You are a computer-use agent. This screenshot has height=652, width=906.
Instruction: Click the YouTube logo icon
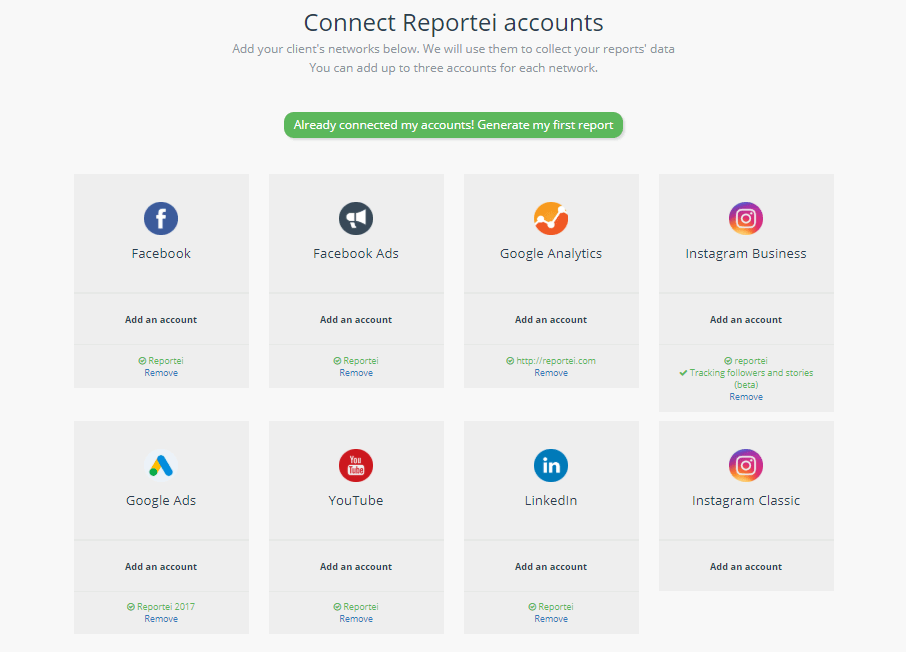click(356, 465)
